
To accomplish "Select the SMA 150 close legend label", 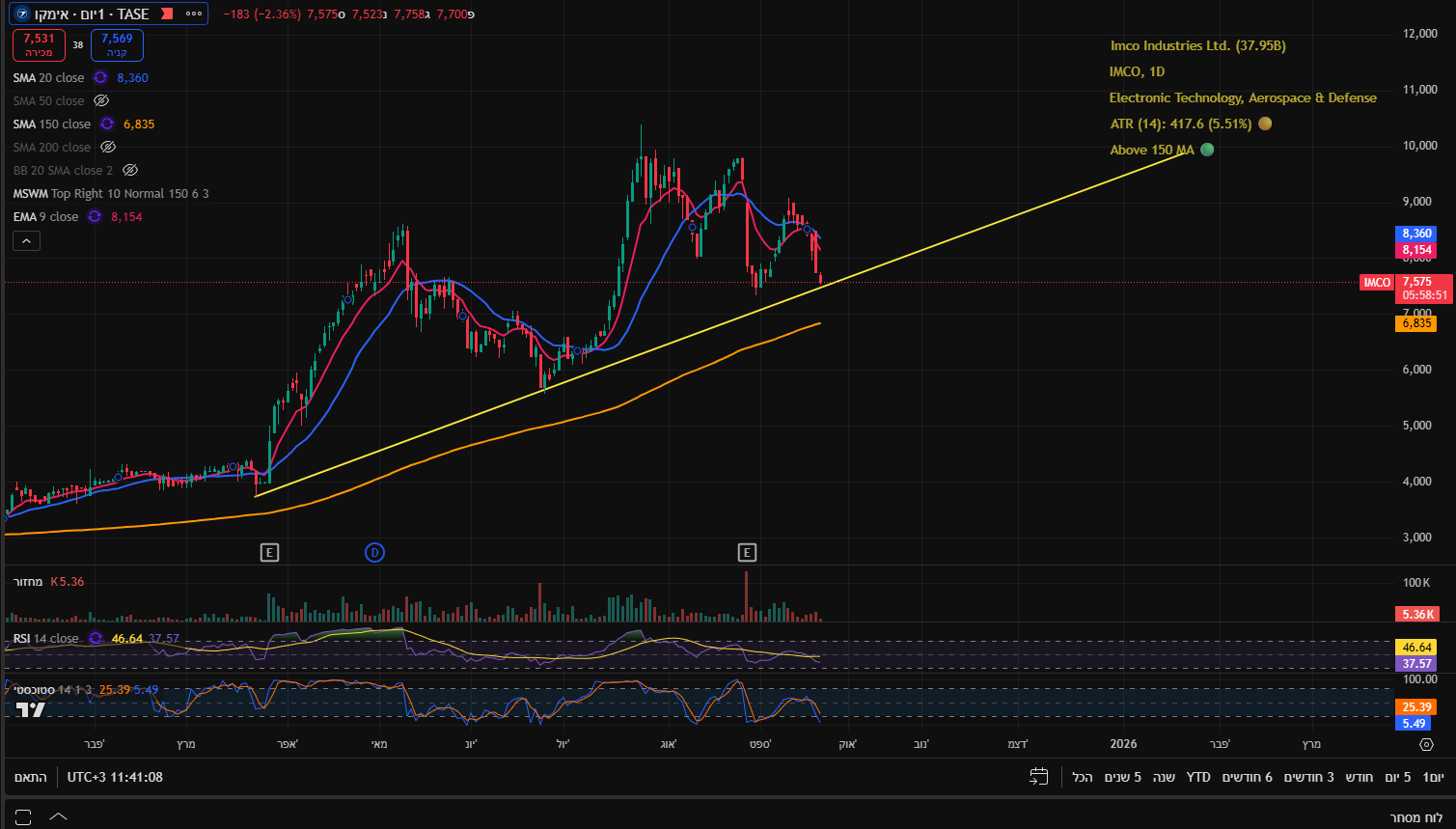I will pyautogui.click(x=52, y=124).
